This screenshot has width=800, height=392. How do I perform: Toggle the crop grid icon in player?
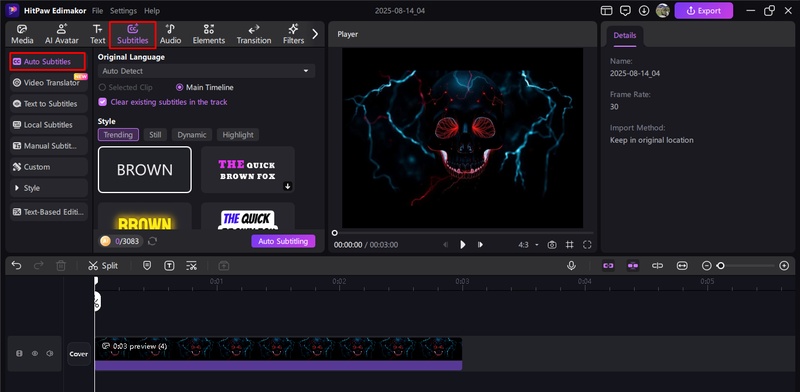(570, 245)
